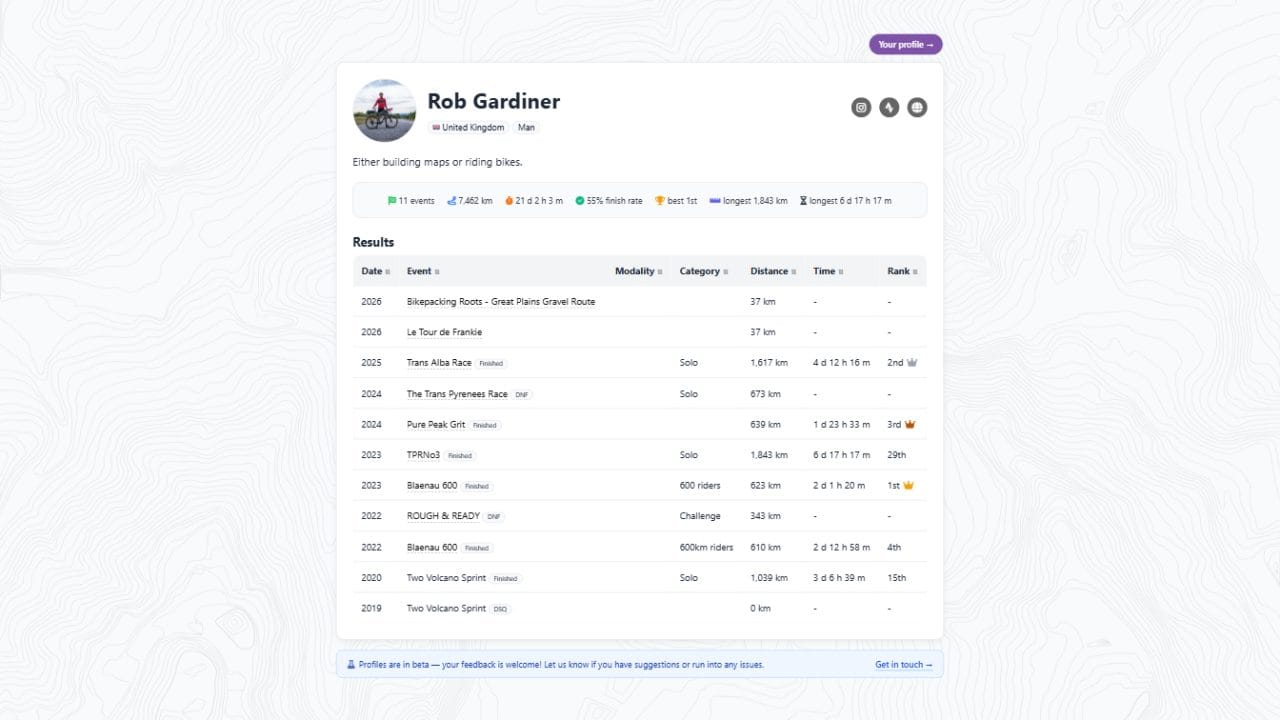Open the Trans Alba Race event

pos(439,363)
